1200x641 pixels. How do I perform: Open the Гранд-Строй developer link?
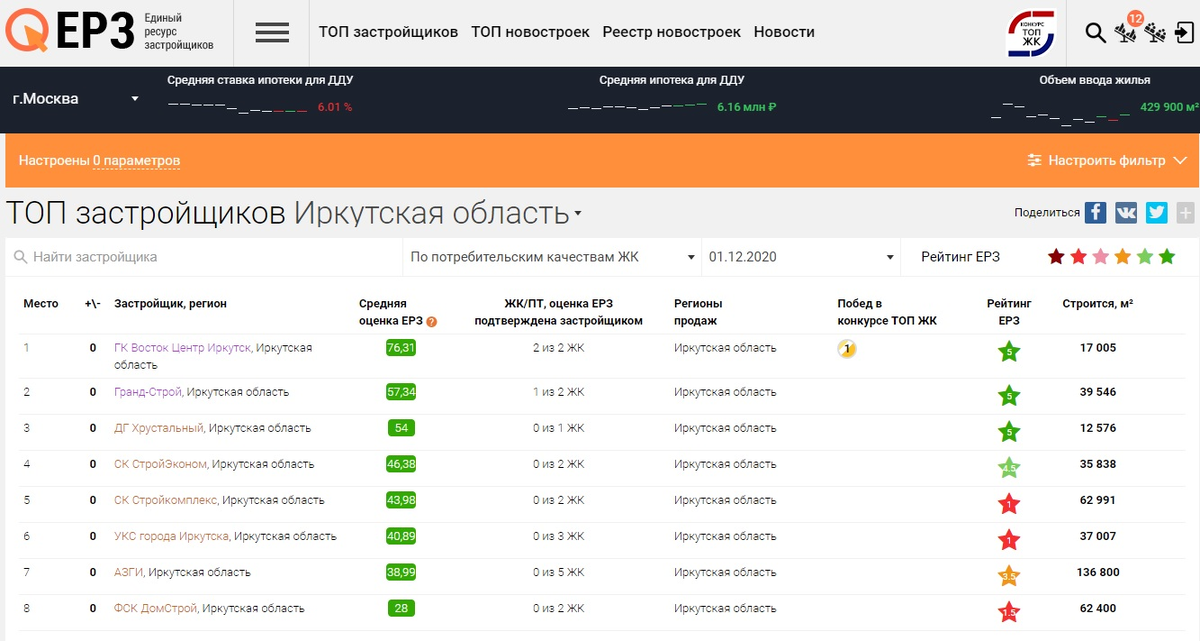pyautogui.click(x=148, y=390)
